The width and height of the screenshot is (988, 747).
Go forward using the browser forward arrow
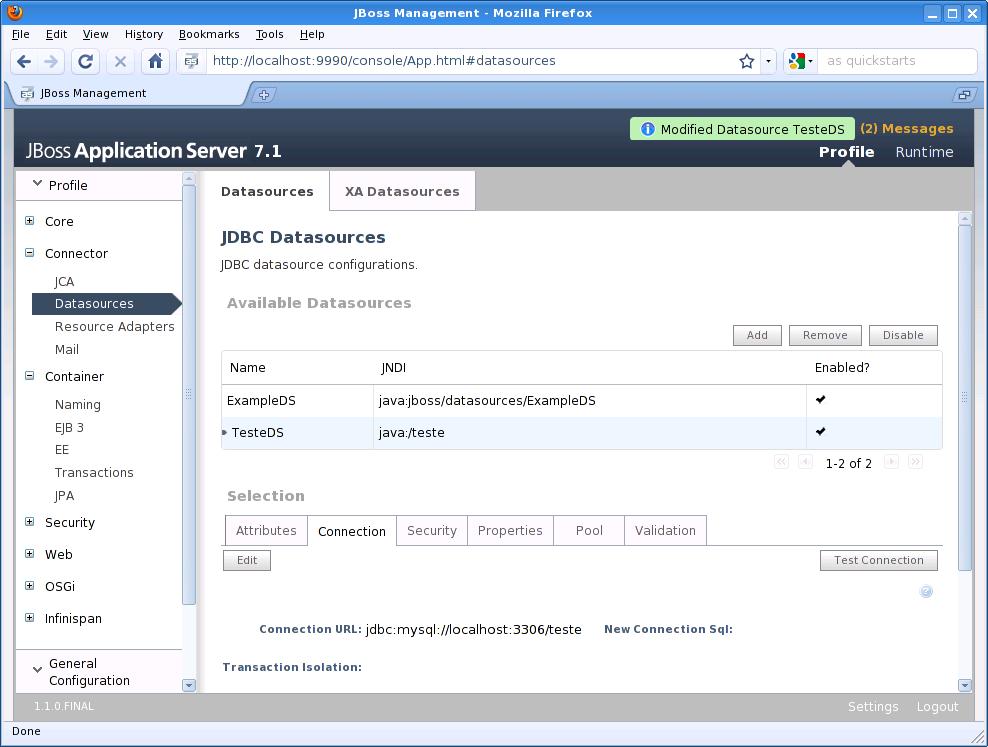pos(51,61)
